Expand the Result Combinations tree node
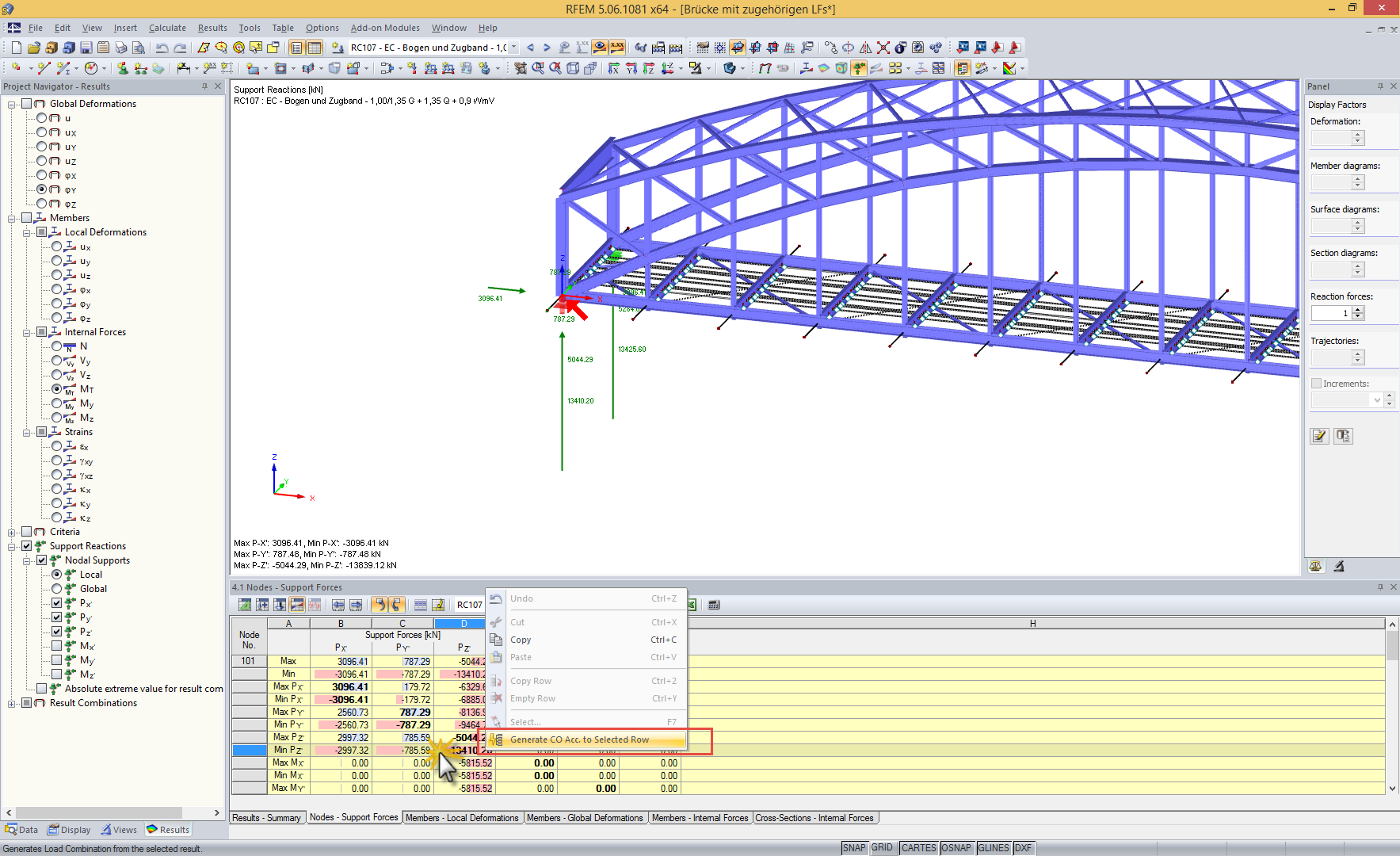Screen dimensions: 1400x856 [12, 703]
